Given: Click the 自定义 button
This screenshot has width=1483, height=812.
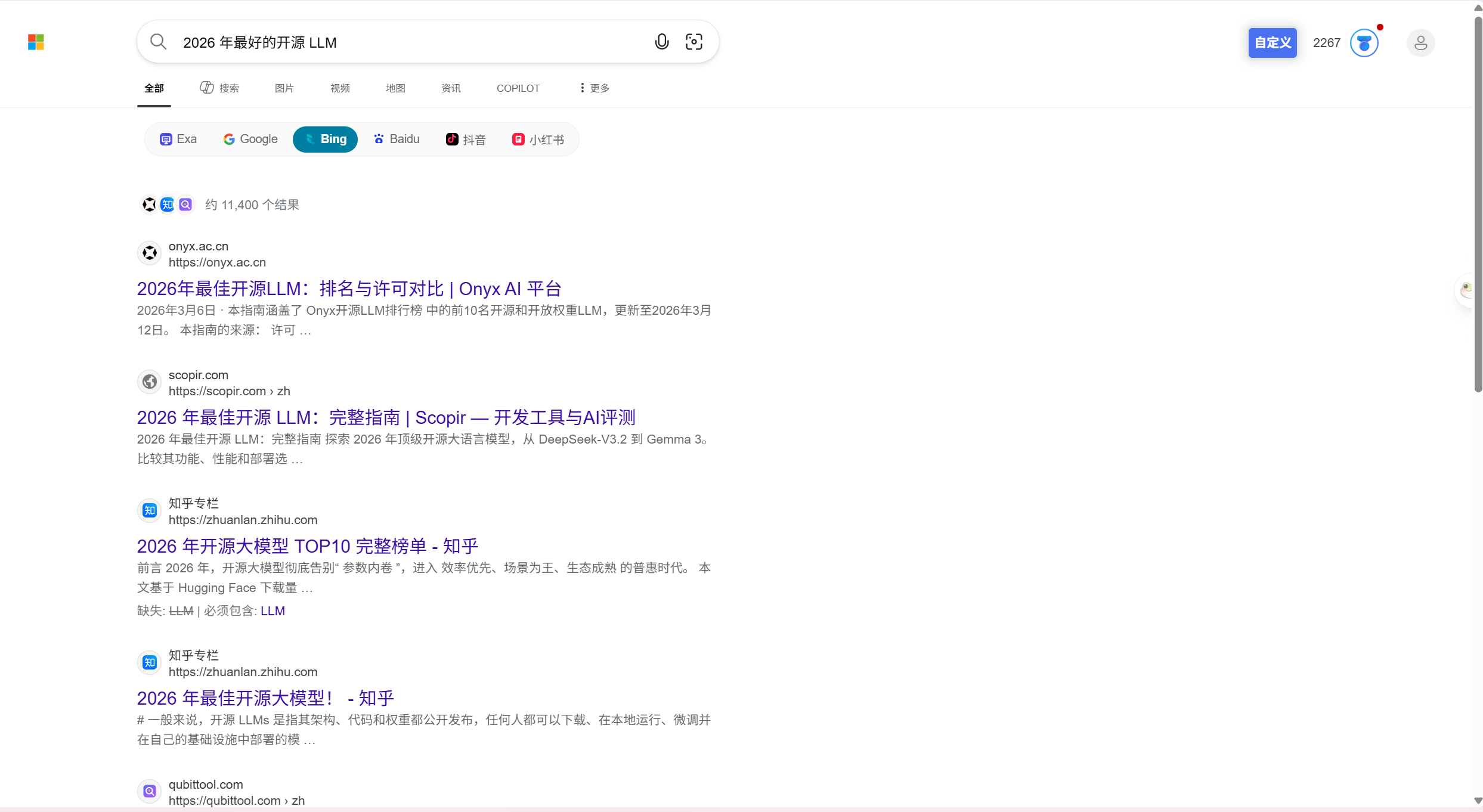Looking at the screenshot, I should (1273, 43).
